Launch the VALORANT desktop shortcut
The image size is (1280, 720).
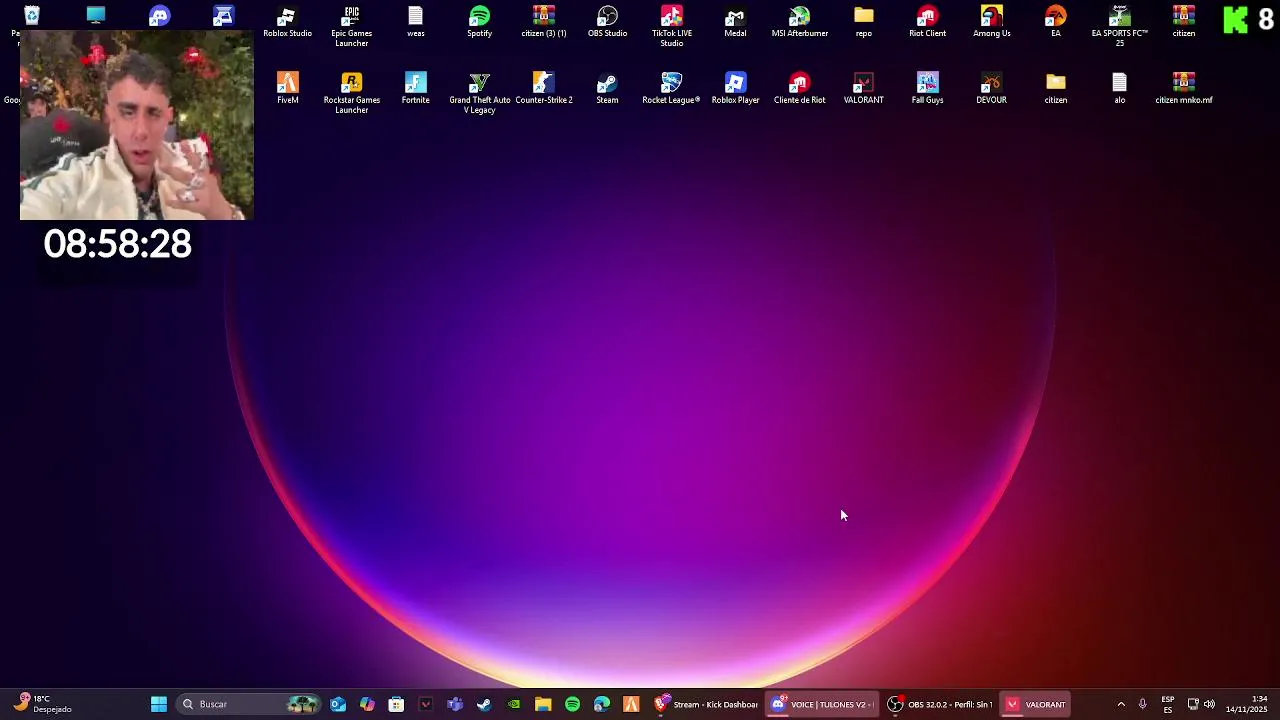[863, 89]
